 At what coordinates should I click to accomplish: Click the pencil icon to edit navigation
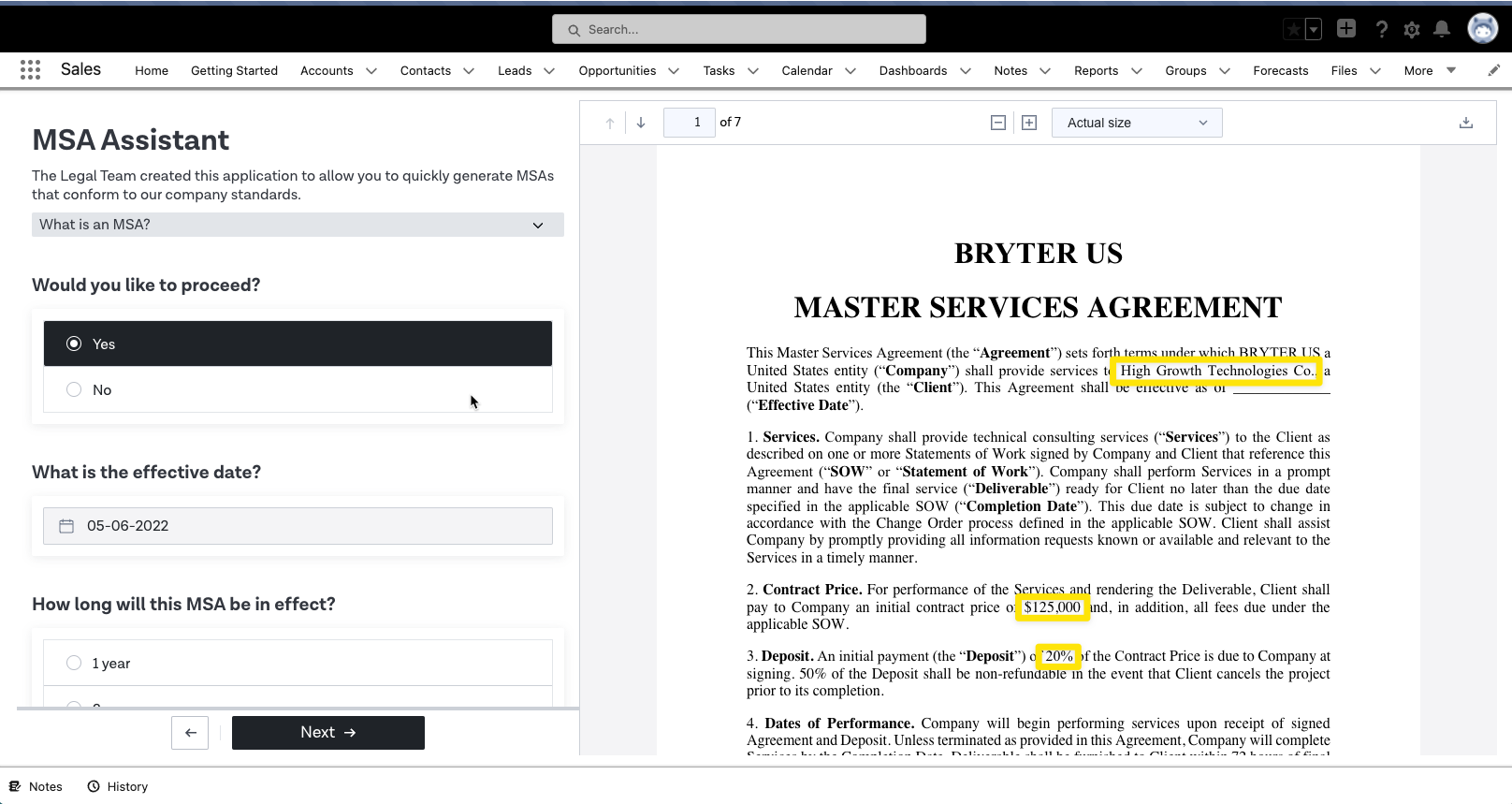coord(1494,70)
